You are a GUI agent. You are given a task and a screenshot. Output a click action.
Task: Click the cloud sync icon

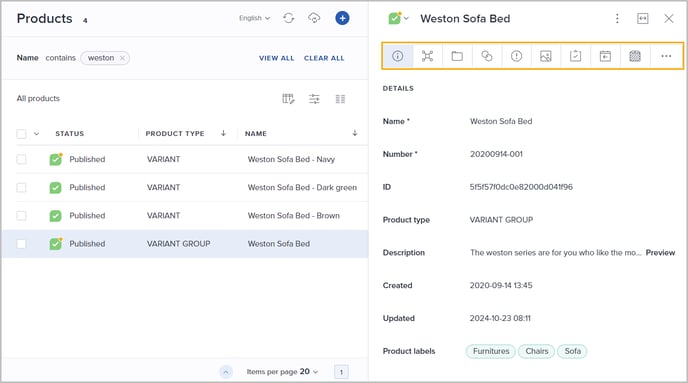pyautogui.click(x=314, y=18)
